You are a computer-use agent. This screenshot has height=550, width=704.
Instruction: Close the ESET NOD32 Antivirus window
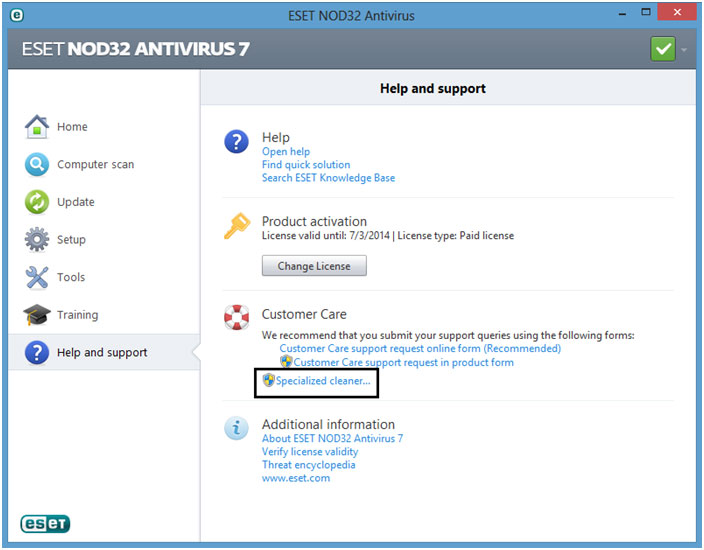click(677, 12)
